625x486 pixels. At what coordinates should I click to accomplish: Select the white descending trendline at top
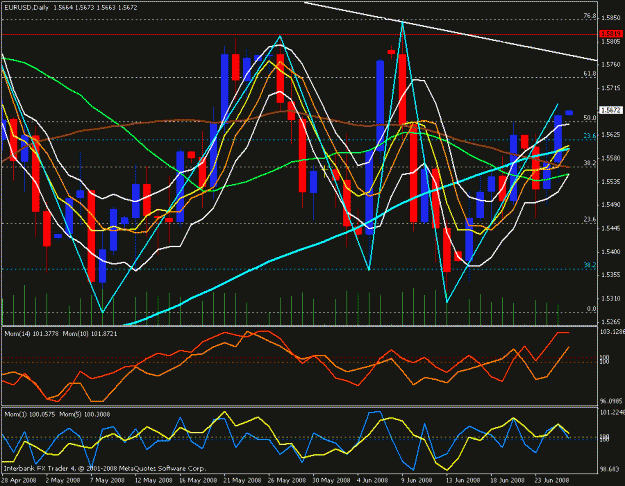tap(450, 31)
